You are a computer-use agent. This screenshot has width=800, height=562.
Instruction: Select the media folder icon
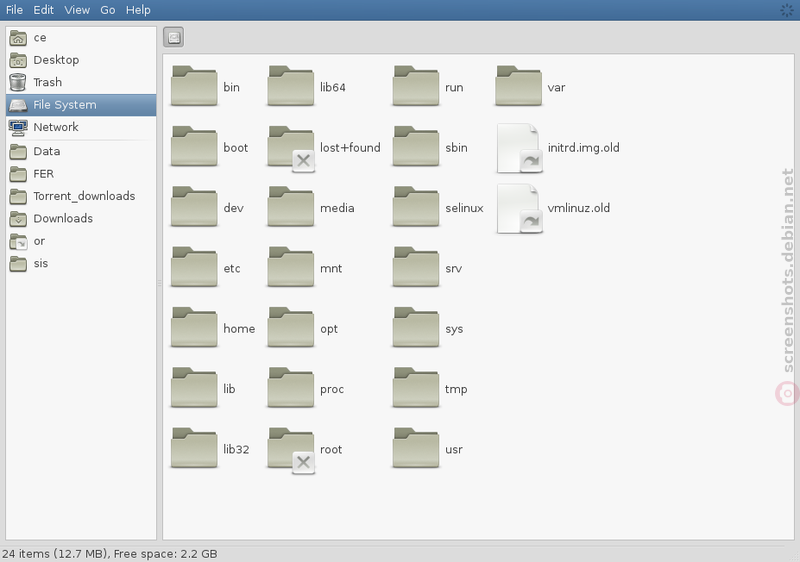pos(291,207)
